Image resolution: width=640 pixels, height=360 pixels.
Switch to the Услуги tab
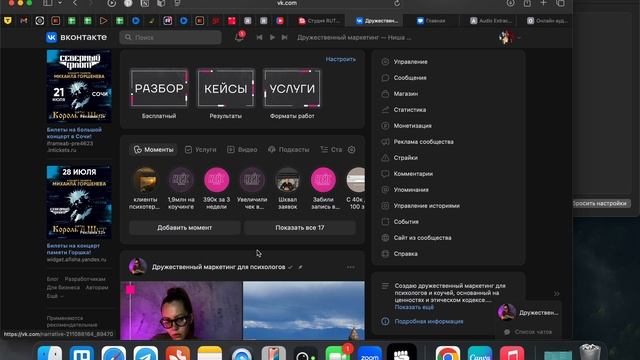pyautogui.click(x=200, y=150)
